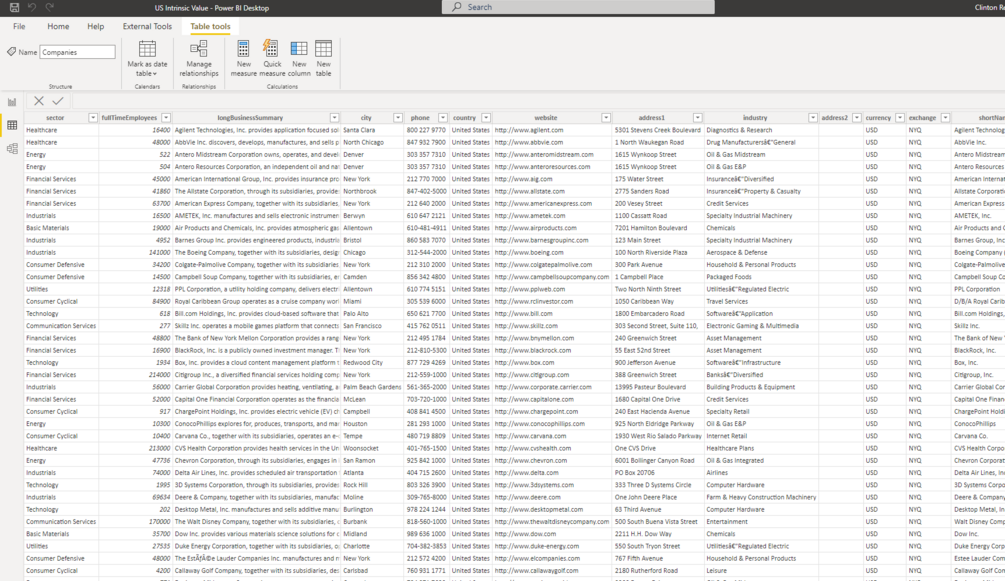The image size is (1005, 581).
Task: Select the address1 column header
Action: coord(652,117)
